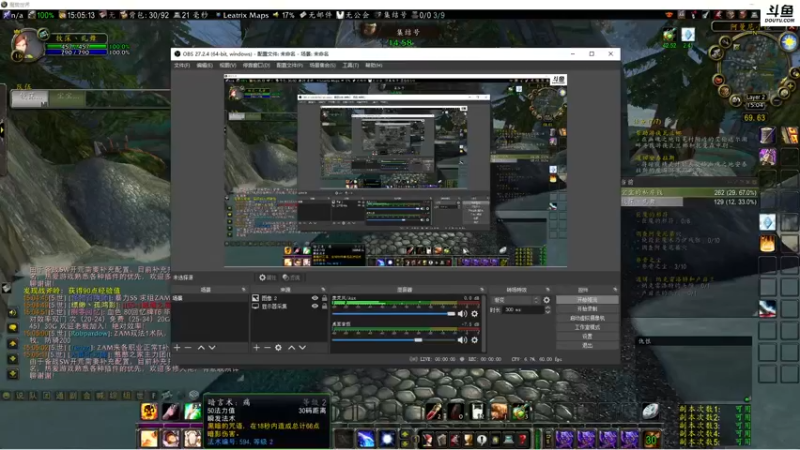Open the 编辑(E) menu in OBS
Viewport: 800px width, 450px height.
click(x=204, y=65)
